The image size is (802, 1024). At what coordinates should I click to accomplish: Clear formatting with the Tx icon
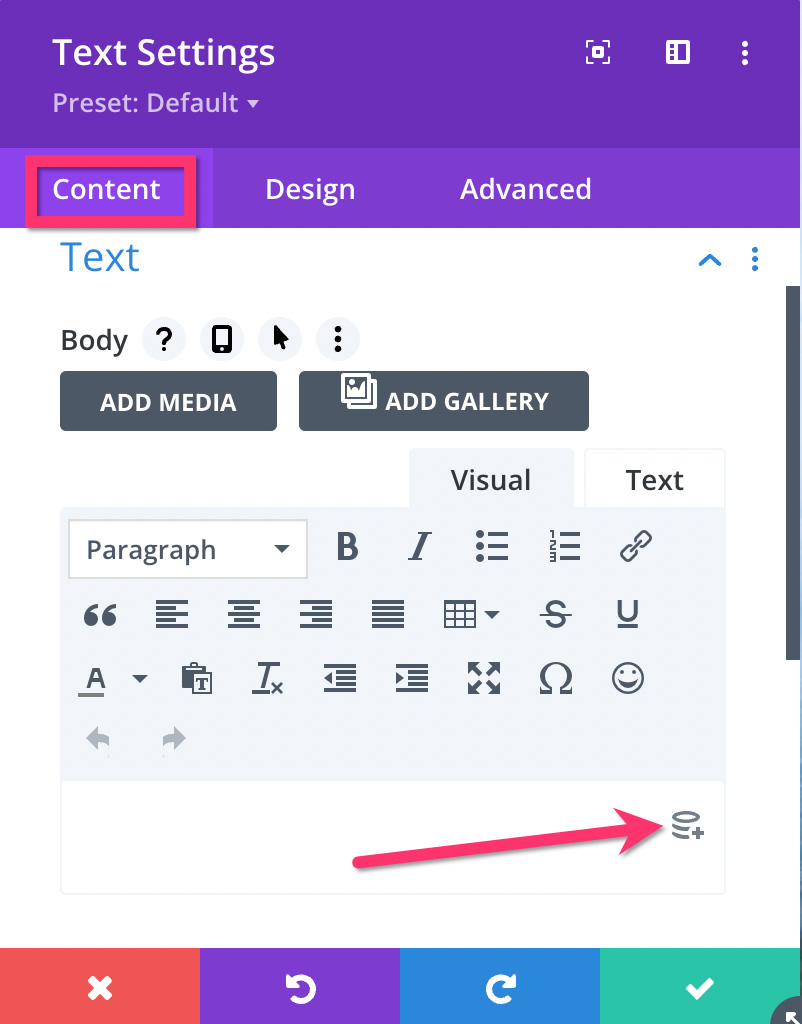pos(267,678)
